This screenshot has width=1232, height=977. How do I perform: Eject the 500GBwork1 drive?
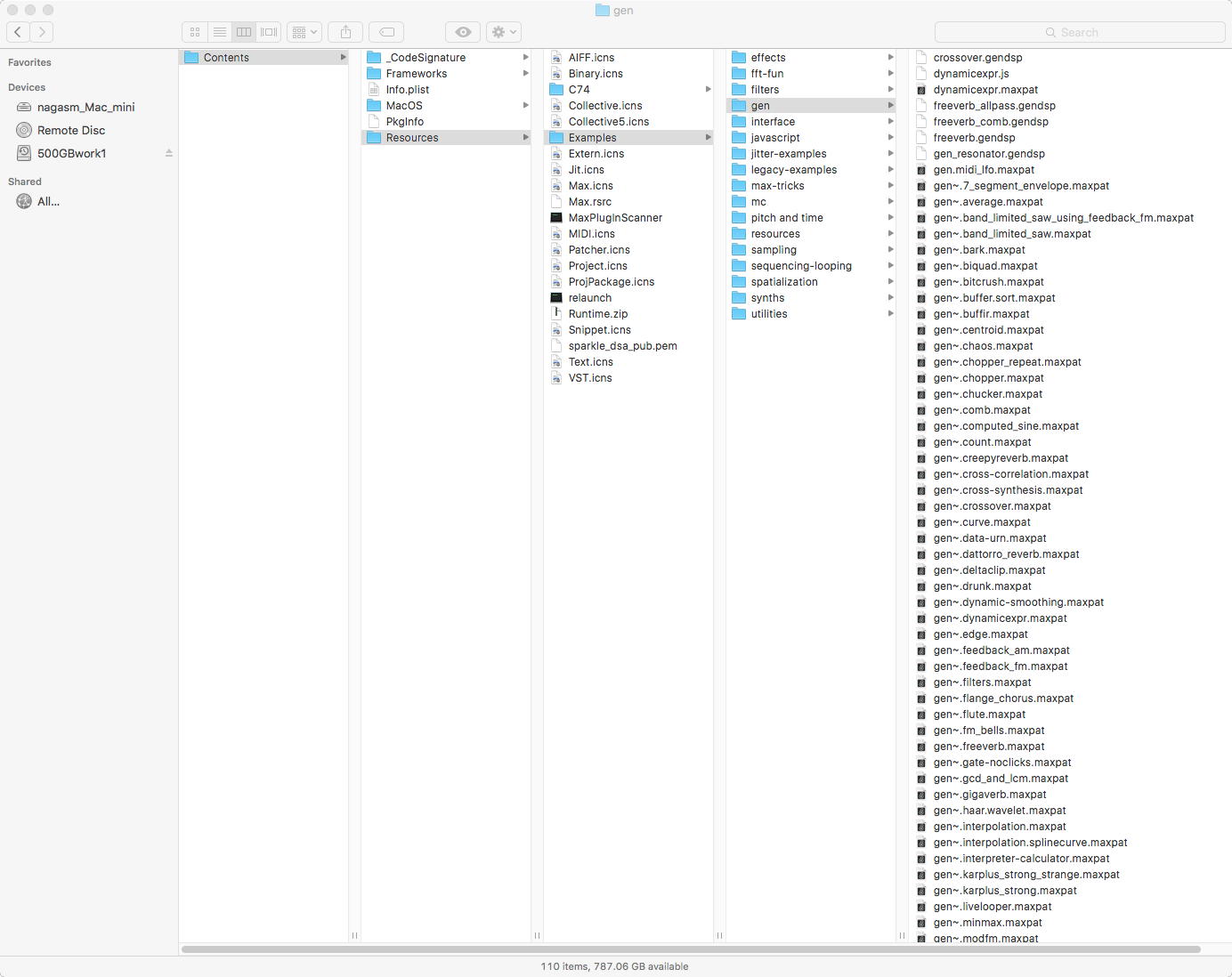(x=168, y=153)
